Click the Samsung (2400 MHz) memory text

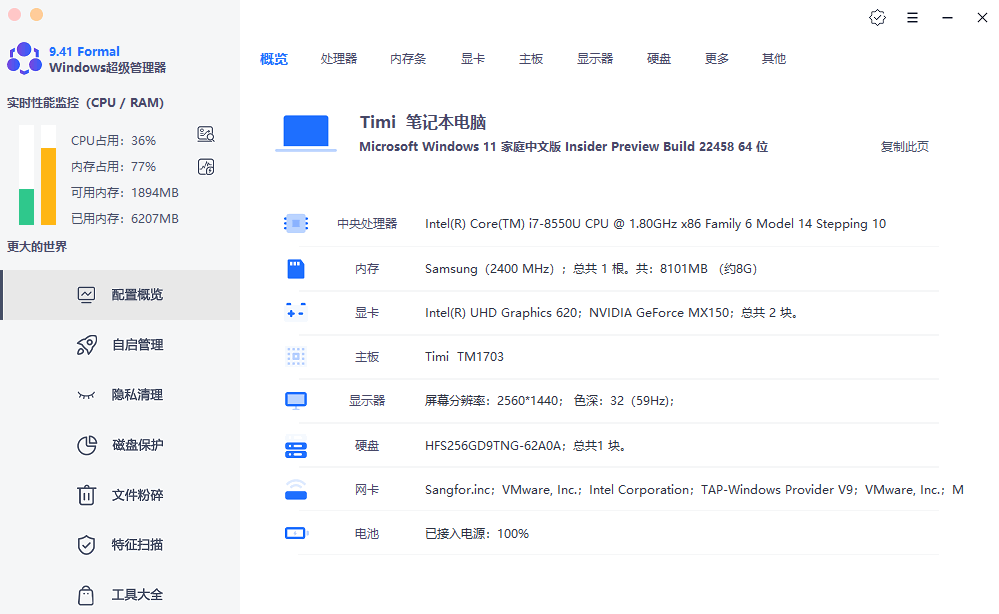point(591,269)
